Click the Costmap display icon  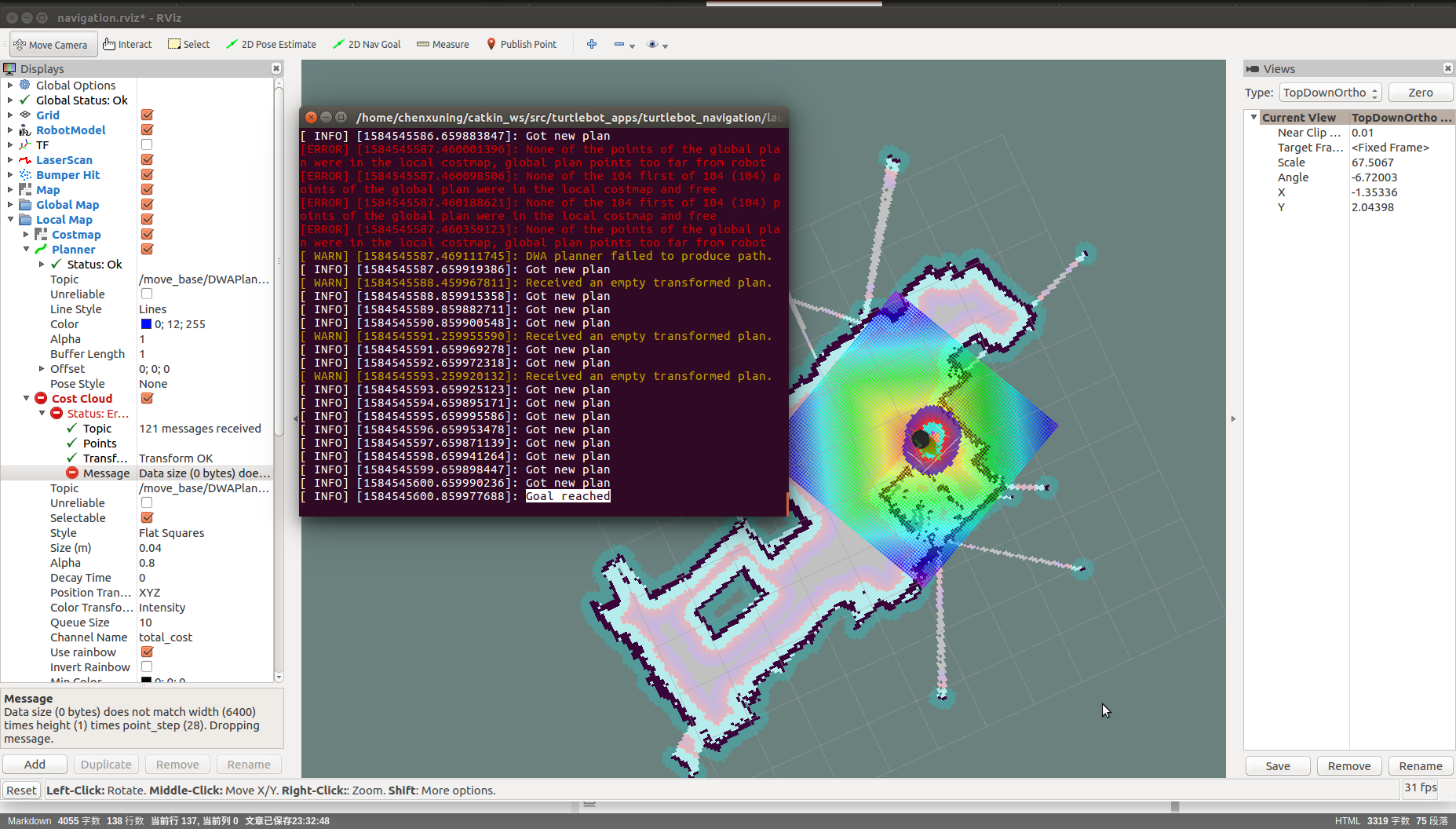click(41, 234)
